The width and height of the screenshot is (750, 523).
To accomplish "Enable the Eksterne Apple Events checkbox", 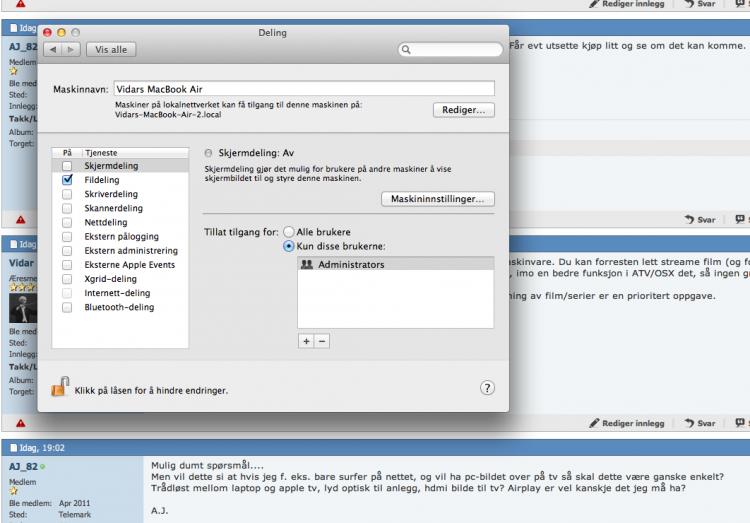I will [x=67, y=265].
